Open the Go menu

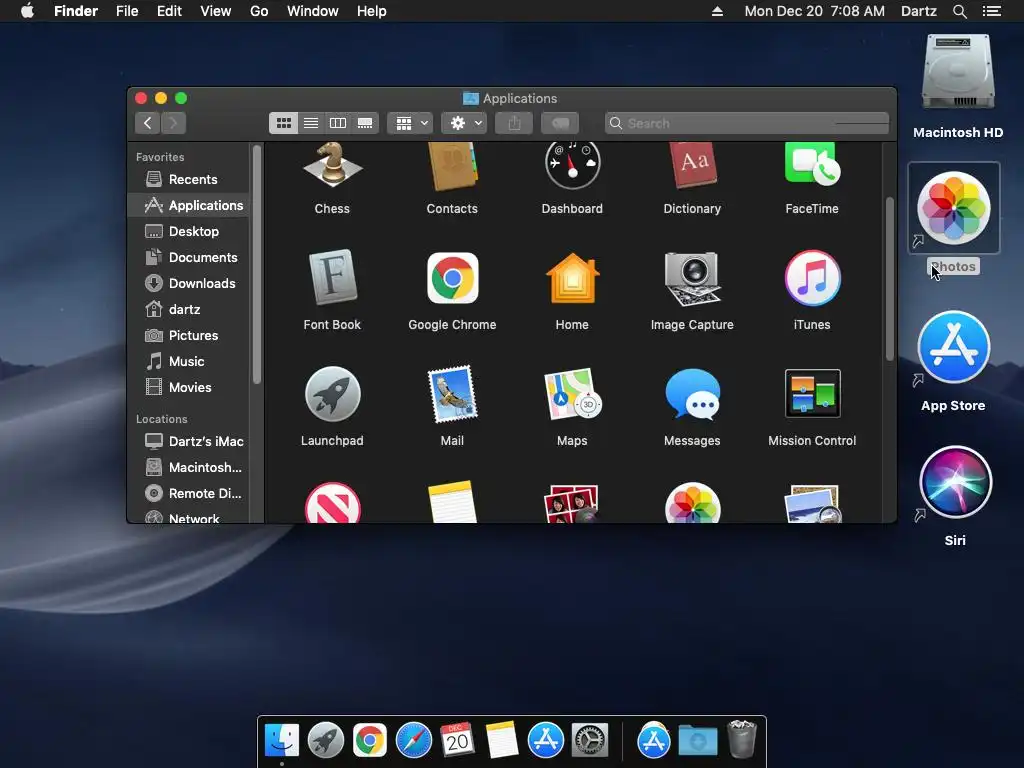(x=259, y=11)
